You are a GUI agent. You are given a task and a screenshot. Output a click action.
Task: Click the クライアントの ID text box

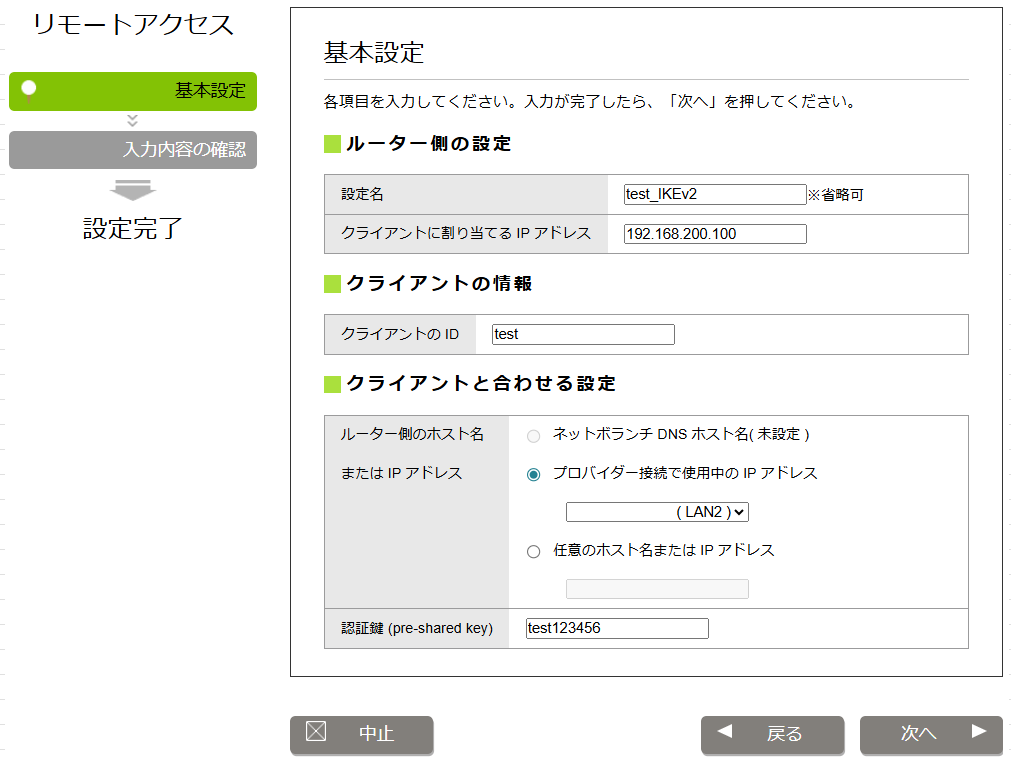583,334
